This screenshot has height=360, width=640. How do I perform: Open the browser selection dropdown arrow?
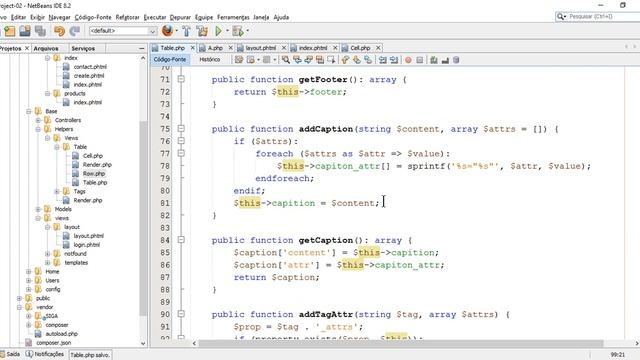tap(176, 31)
